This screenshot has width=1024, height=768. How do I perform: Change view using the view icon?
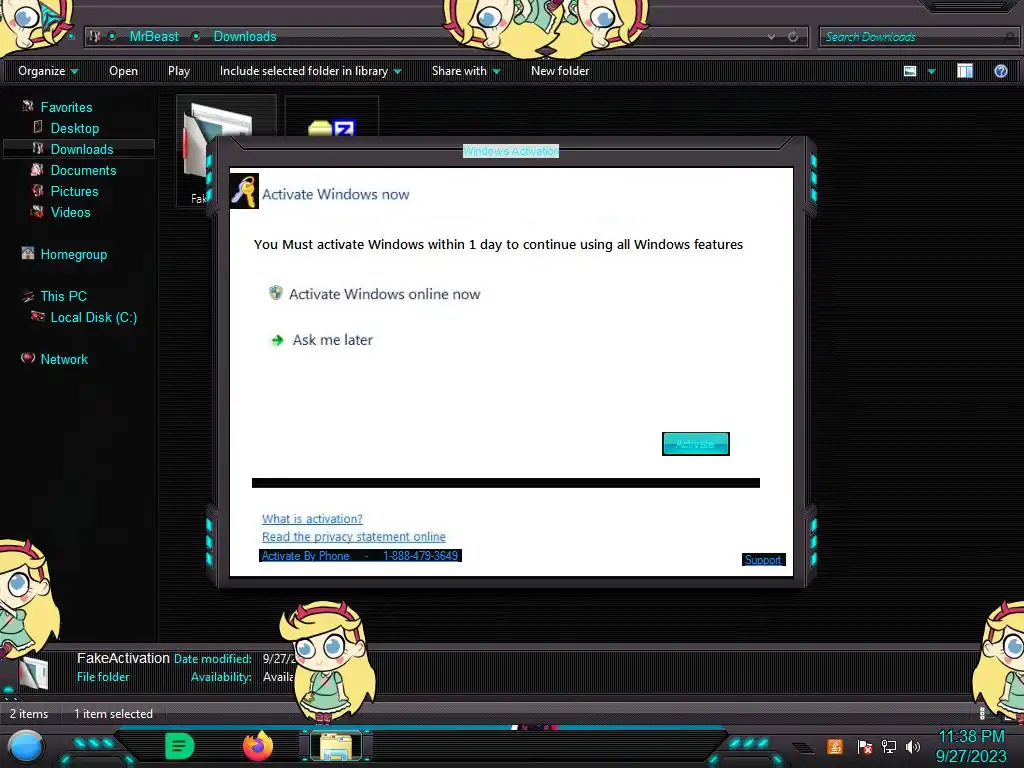[x=910, y=71]
